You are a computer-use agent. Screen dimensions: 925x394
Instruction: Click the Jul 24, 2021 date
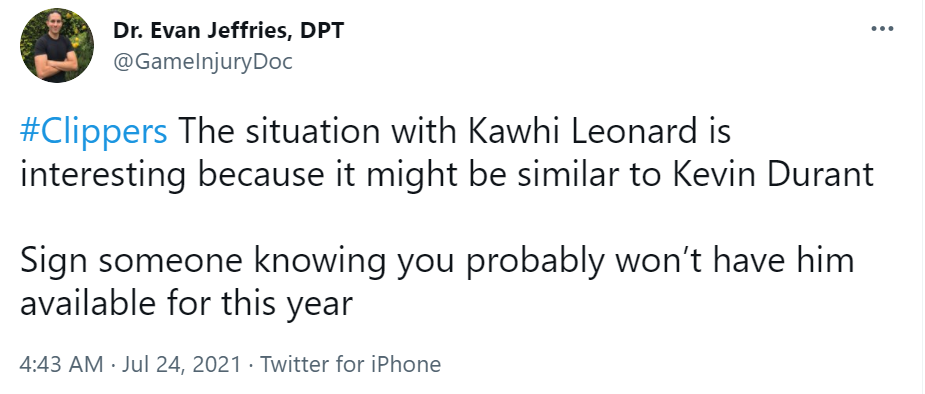[181, 364]
